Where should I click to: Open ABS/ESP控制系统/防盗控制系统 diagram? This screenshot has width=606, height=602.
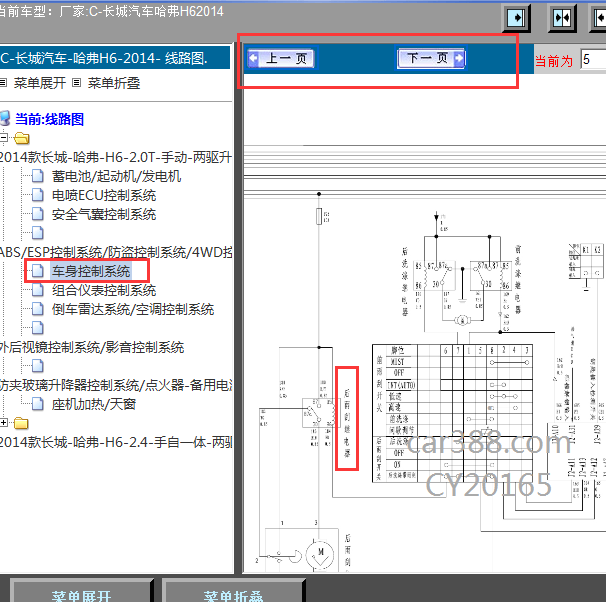click(116, 252)
